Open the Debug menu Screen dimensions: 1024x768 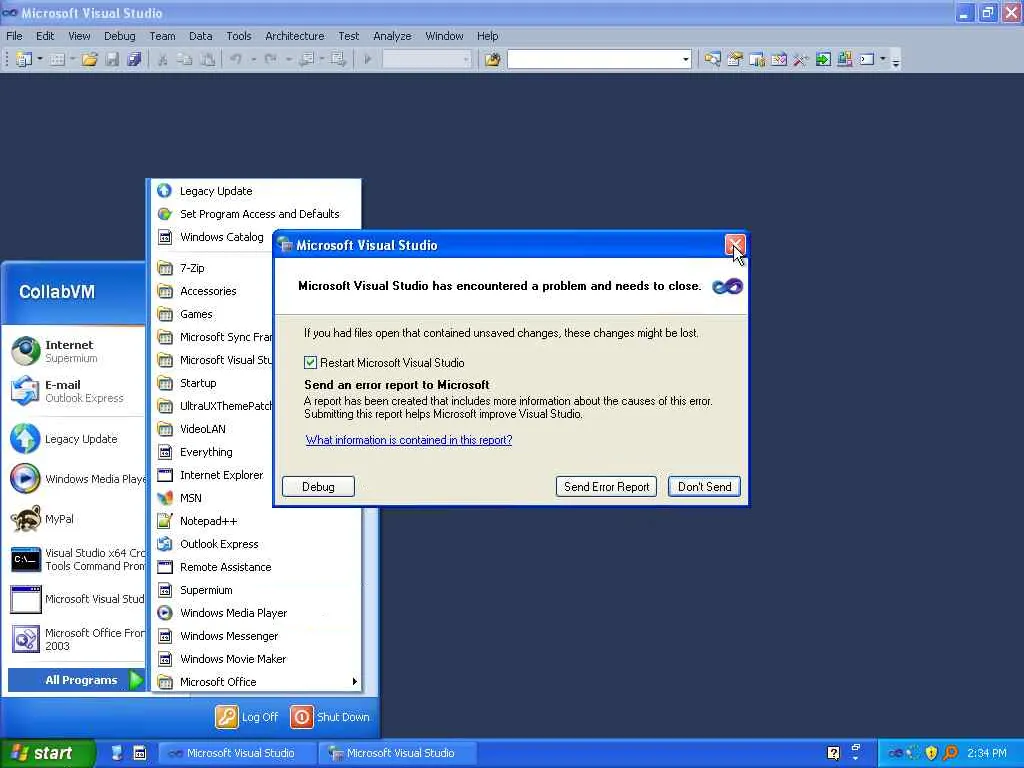pos(120,36)
